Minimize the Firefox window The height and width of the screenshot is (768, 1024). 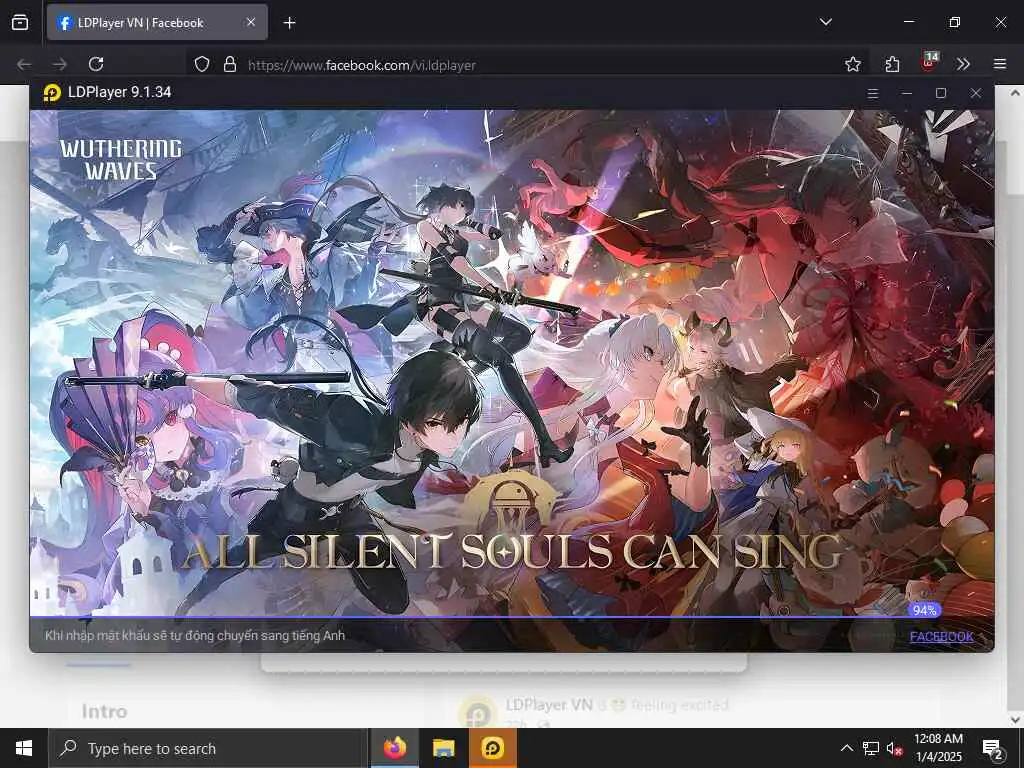(x=908, y=22)
